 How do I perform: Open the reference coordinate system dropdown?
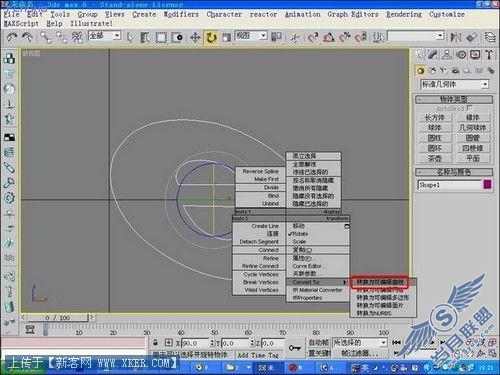click(x=263, y=35)
